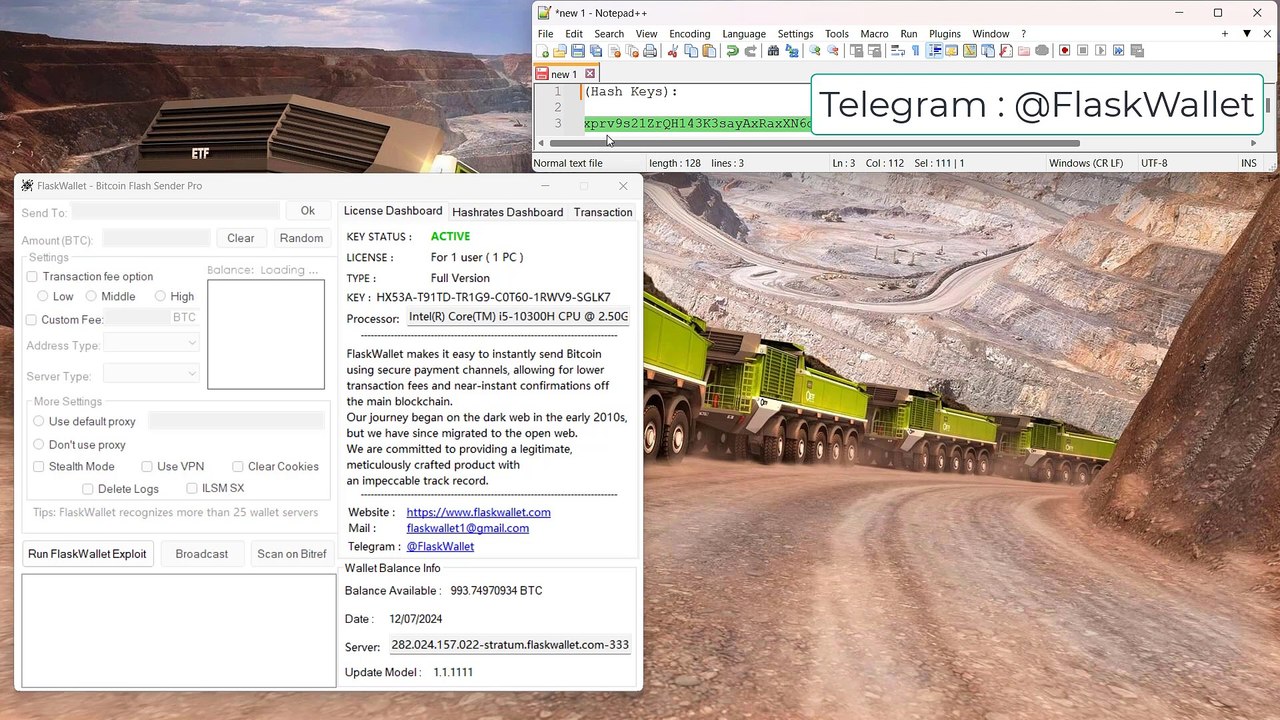Click the Clear button
Viewport: 1280px width, 720px height.
click(241, 238)
